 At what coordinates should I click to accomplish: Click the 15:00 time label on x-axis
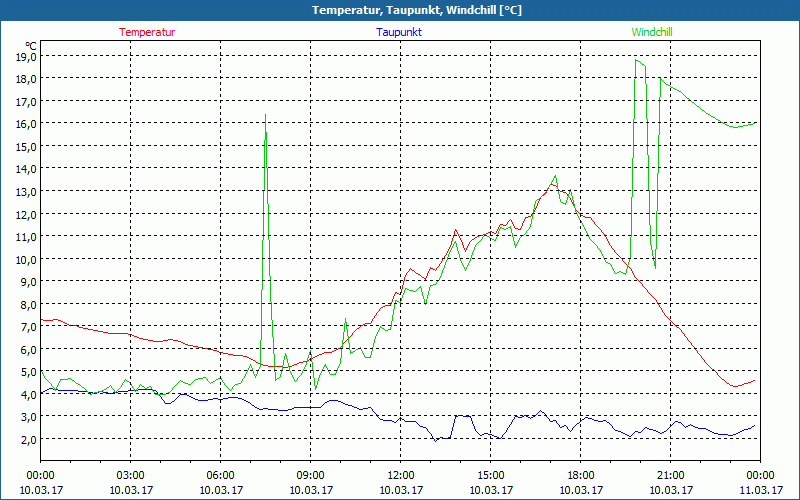[x=490, y=476]
